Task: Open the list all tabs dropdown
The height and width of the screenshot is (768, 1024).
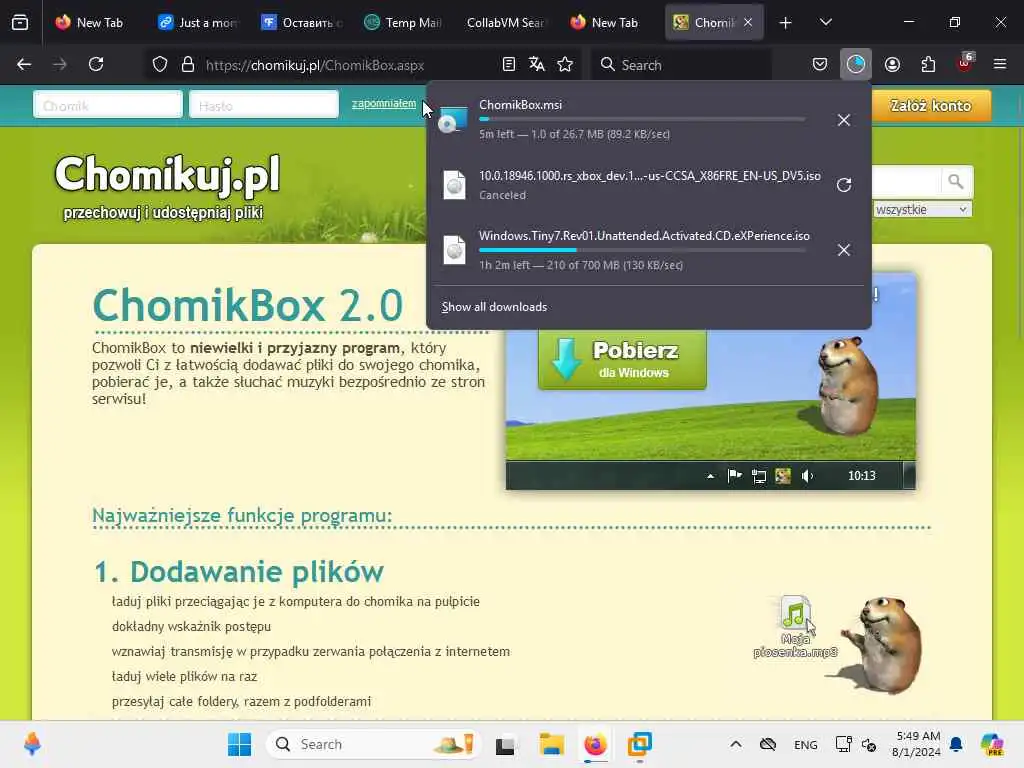Action: click(x=825, y=23)
